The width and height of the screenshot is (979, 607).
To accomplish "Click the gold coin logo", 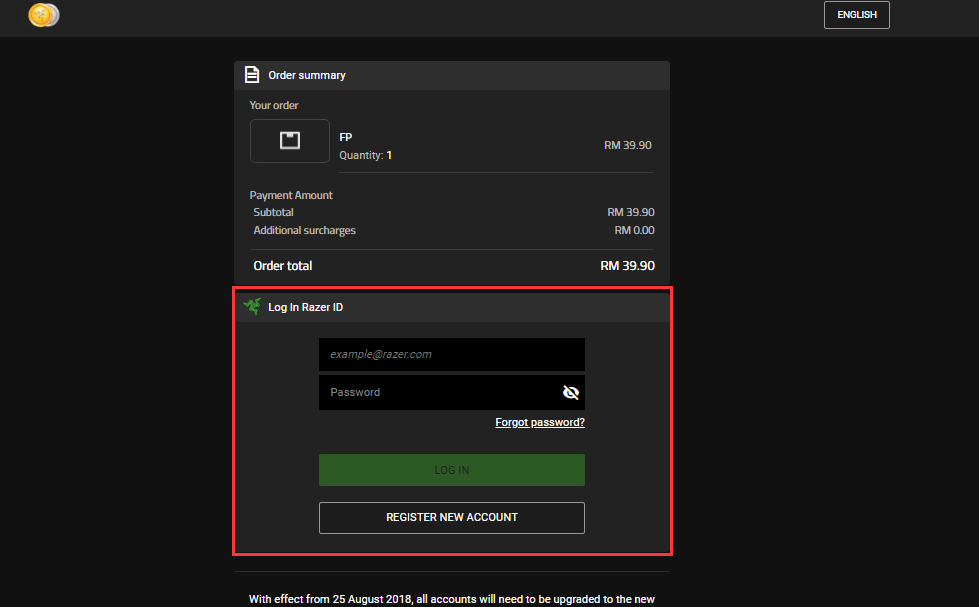I will pos(44,15).
